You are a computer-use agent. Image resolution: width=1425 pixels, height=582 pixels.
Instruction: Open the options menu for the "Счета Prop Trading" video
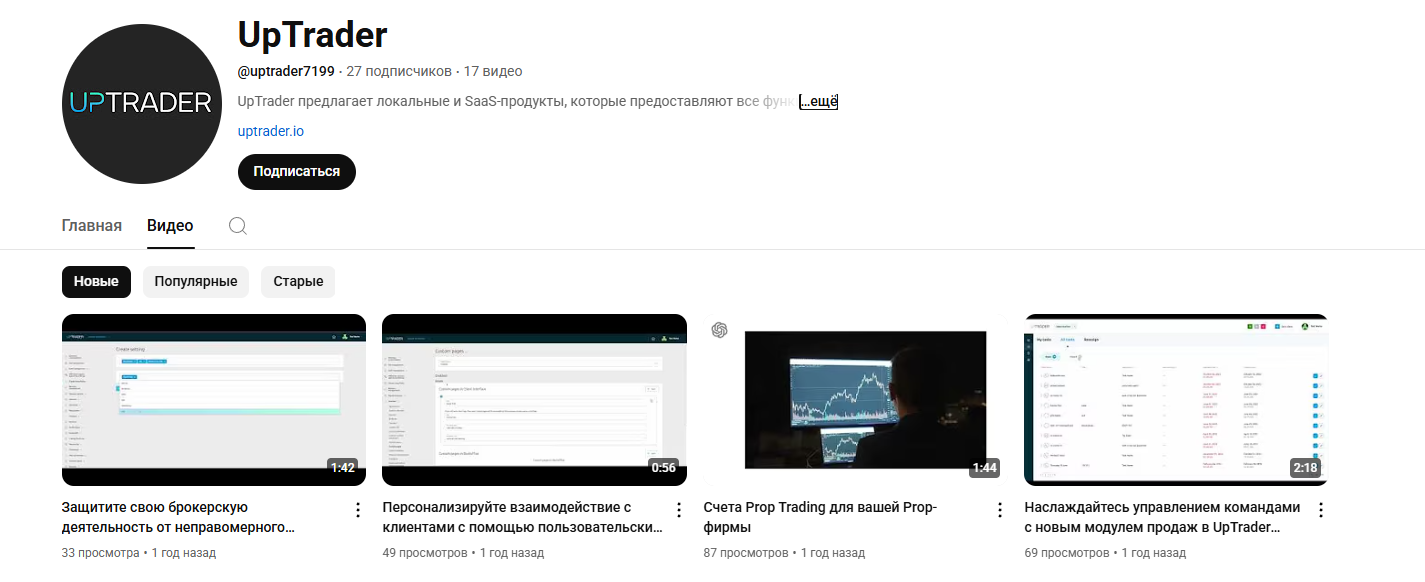[x=1000, y=510]
